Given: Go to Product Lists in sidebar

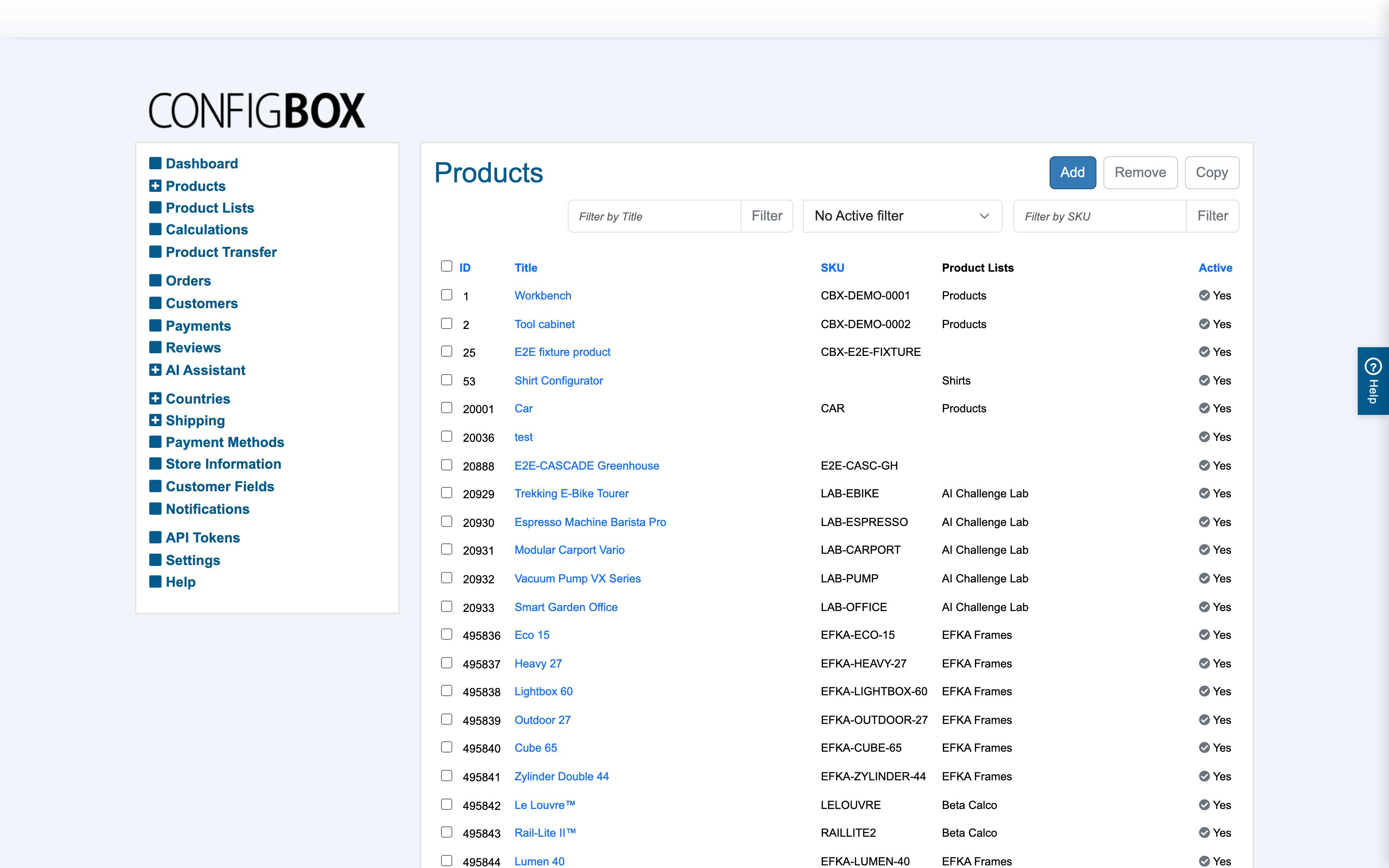Looking at the screenshot, I should [210, 208].
